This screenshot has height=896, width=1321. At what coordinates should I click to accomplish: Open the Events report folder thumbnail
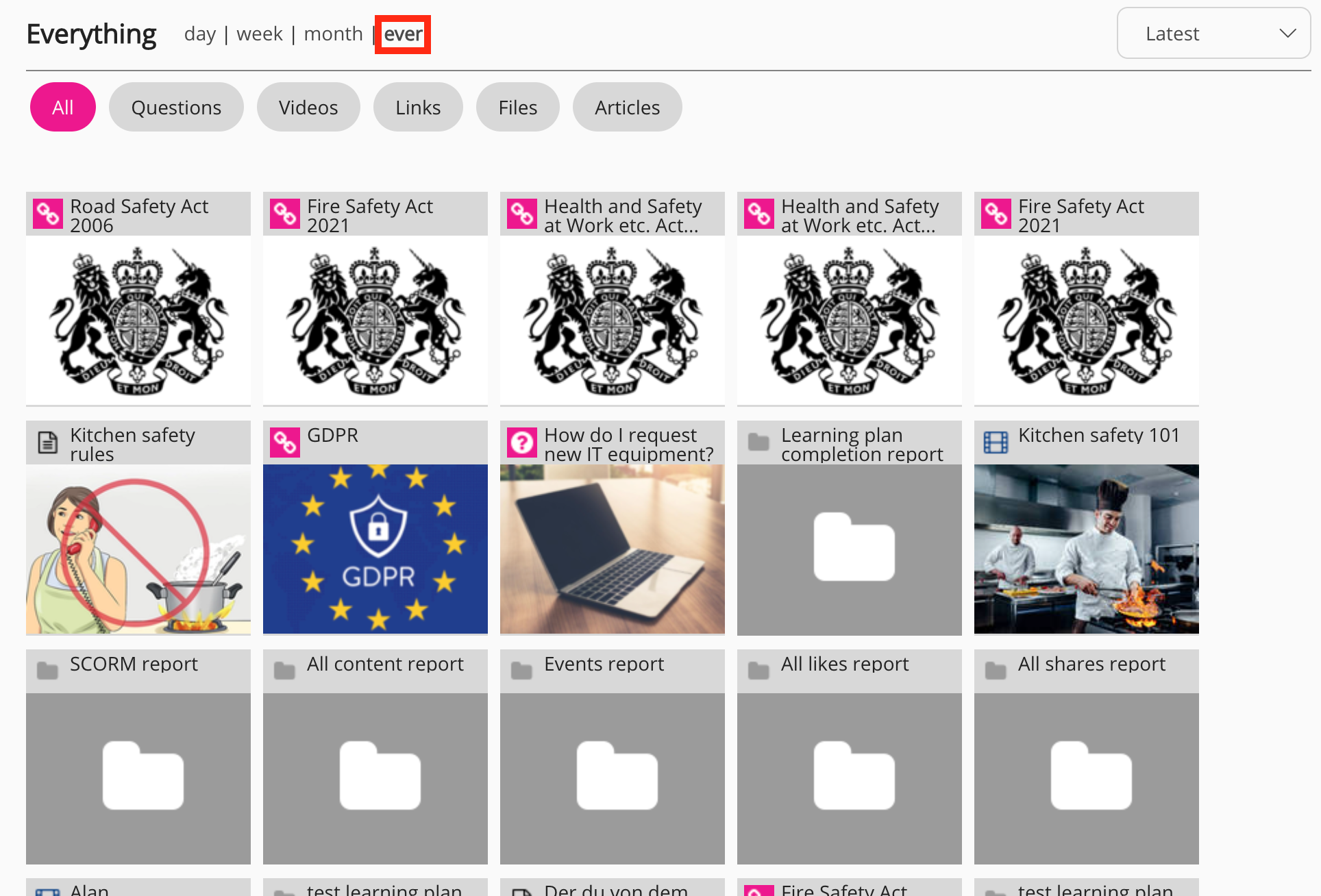(x=613, y=779)
